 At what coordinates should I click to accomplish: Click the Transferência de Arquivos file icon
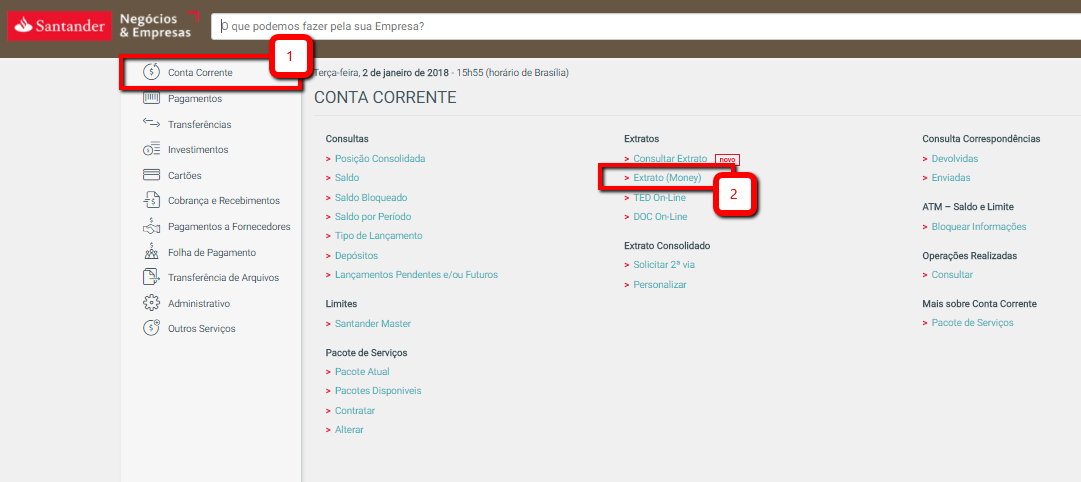pos(151,277)
